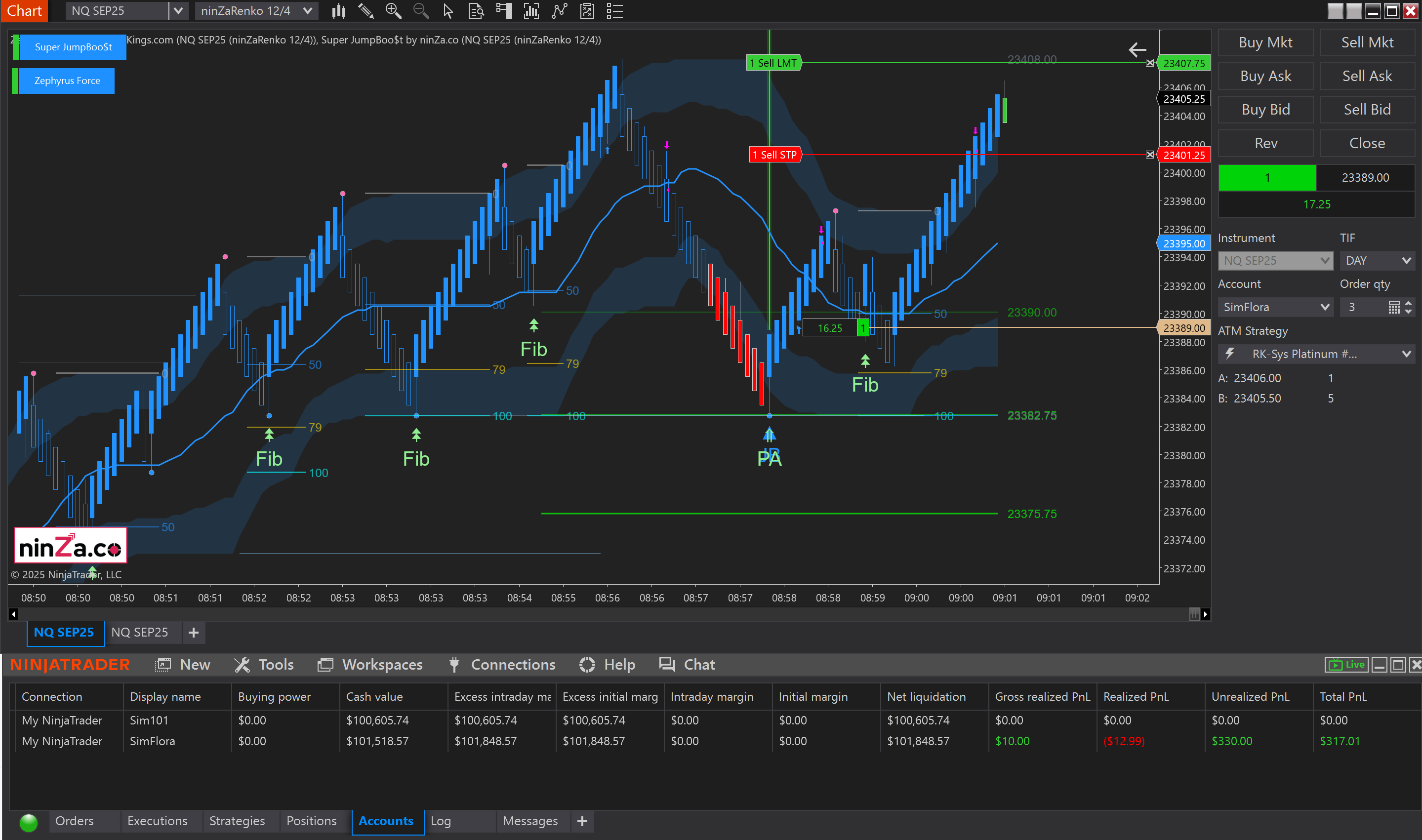The width and height of the screenshot is (1422, 840).
Task: Select the drawing tools pencil icon
Action: coord(366,11)
